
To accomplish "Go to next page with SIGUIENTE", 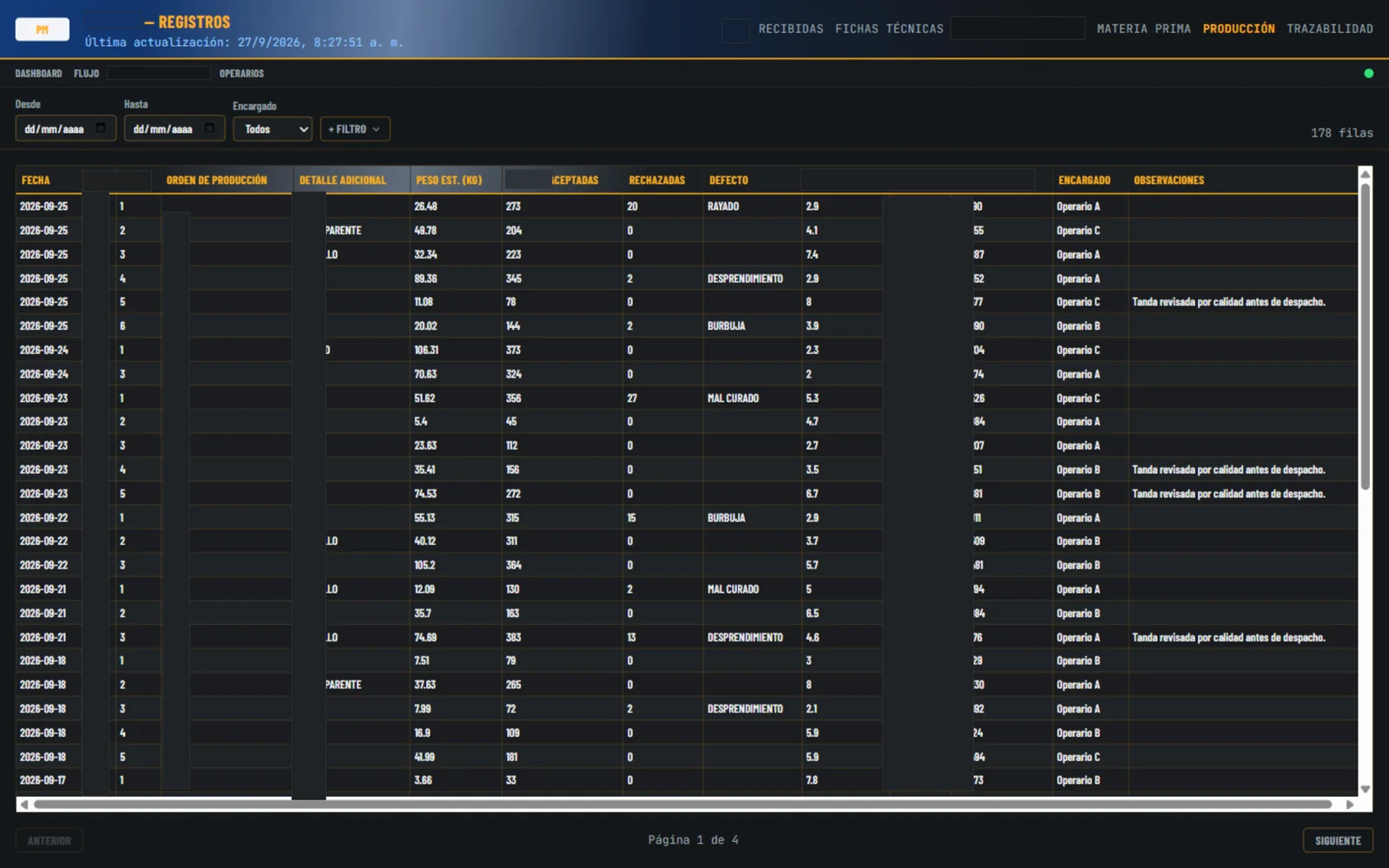I will pyautogui.click(x=1338, y=840).
